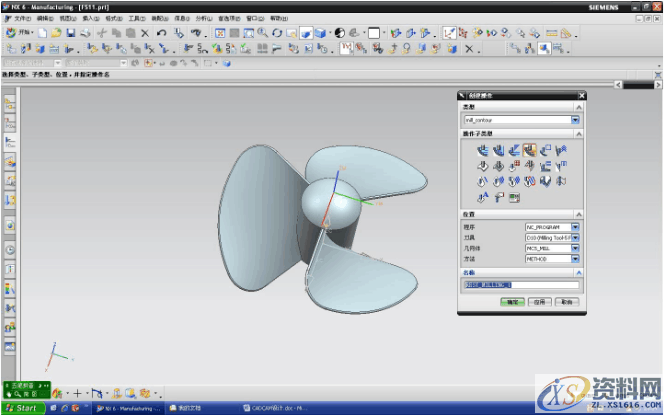
Task: Click the shaded display style cube icon
Action: click(x=322, y=33)
